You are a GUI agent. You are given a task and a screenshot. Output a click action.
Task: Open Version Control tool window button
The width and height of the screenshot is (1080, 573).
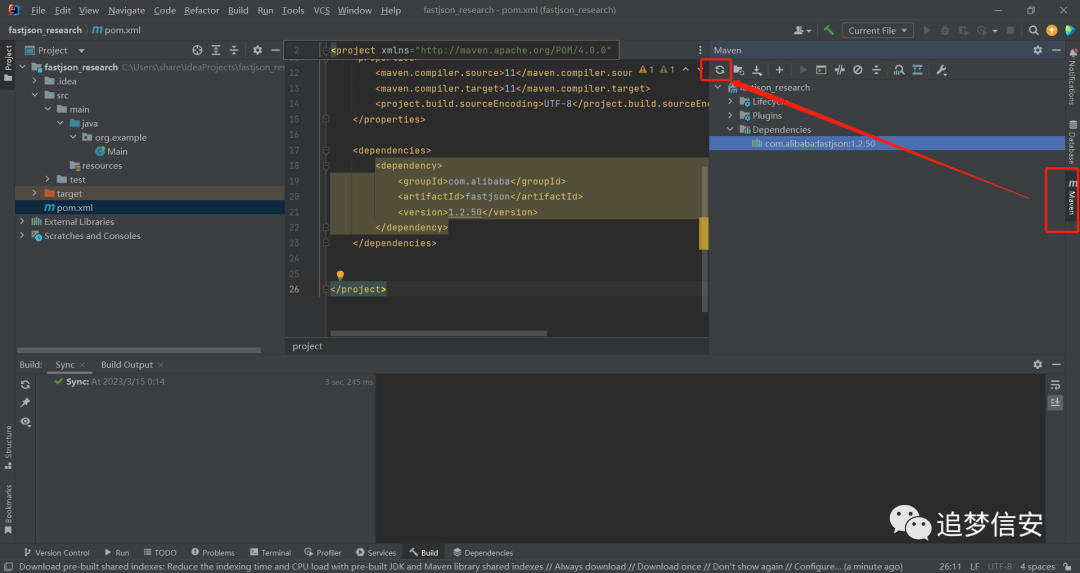[56, 552]
